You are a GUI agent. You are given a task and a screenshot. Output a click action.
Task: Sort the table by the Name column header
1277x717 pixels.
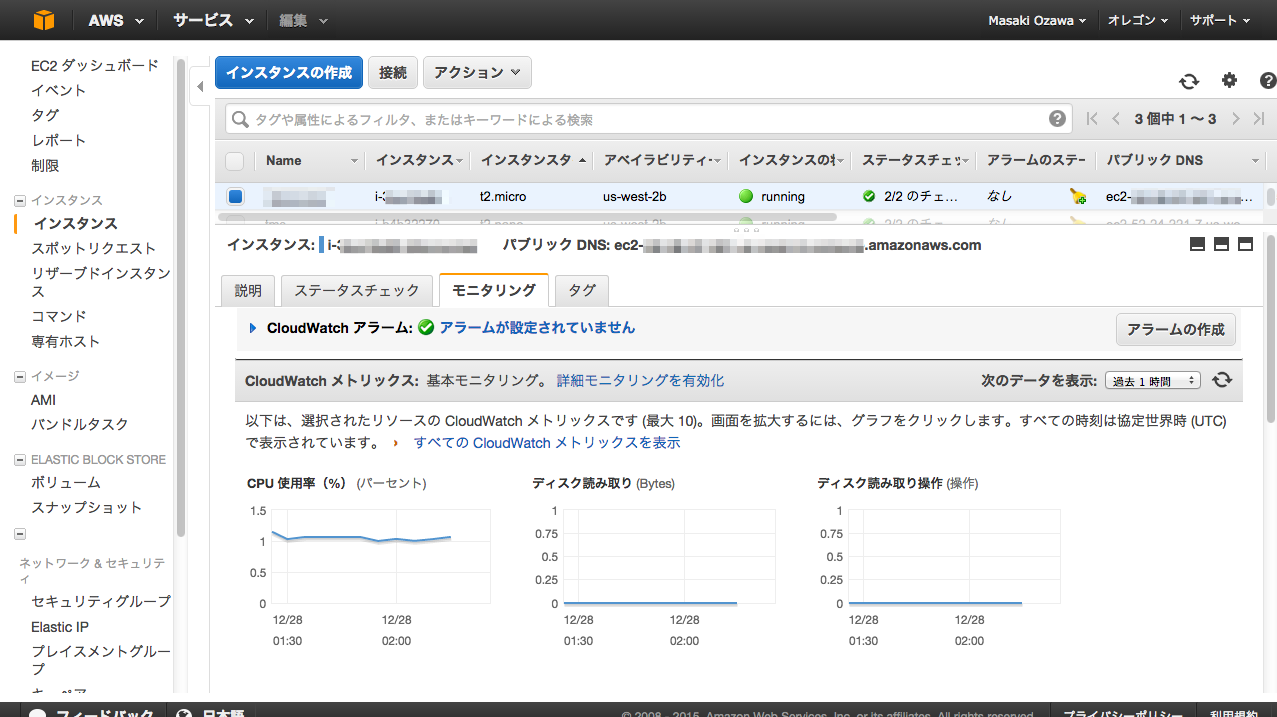pos(310,160)
